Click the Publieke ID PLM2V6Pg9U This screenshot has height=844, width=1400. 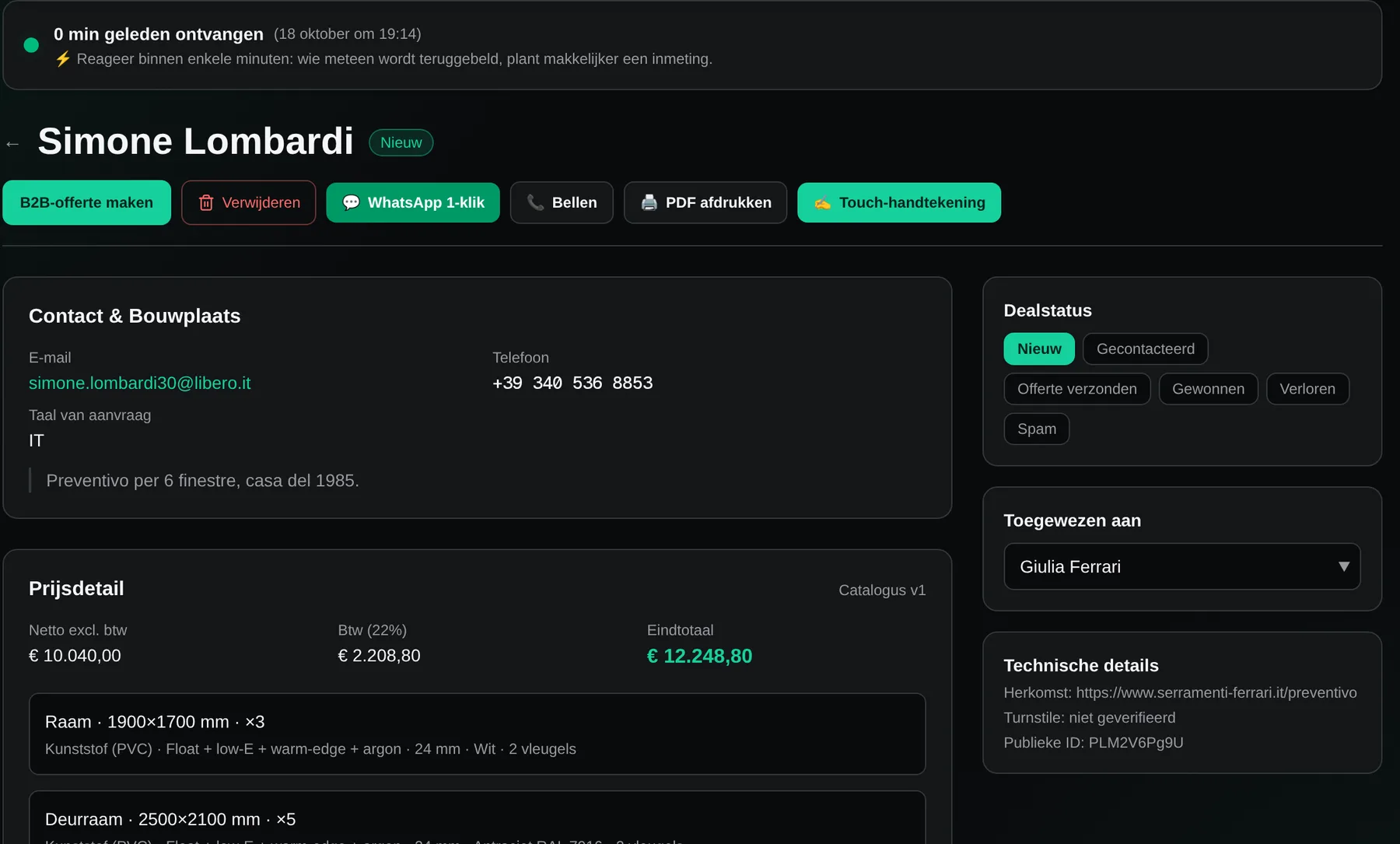(1094, 743)
